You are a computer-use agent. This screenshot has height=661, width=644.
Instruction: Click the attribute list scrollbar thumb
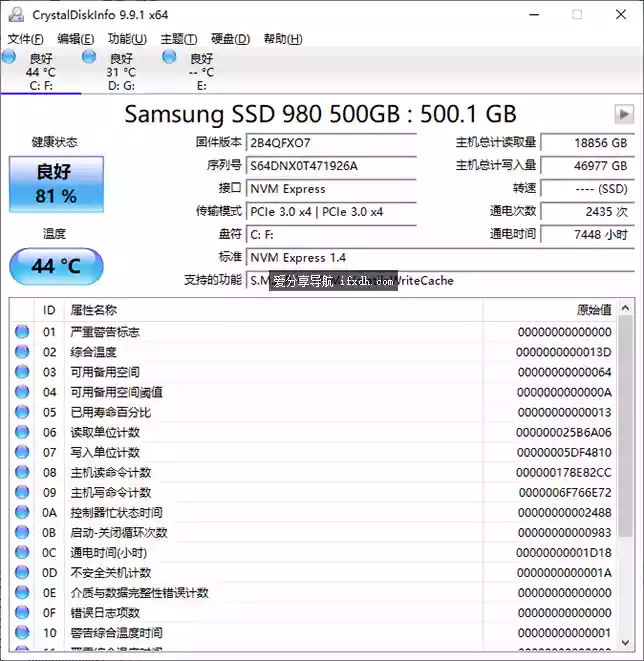[625, 426]
